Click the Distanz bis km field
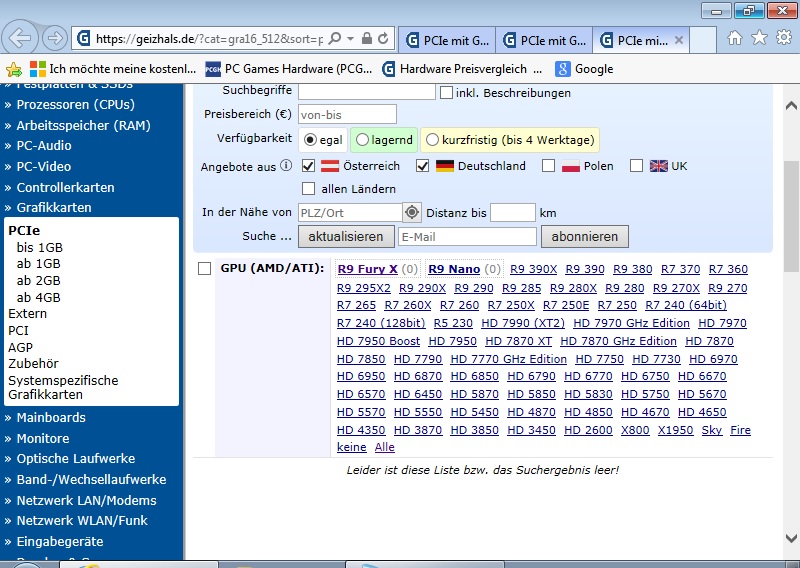The height and width of the screenshot is (568, 800). pos(513,212)
